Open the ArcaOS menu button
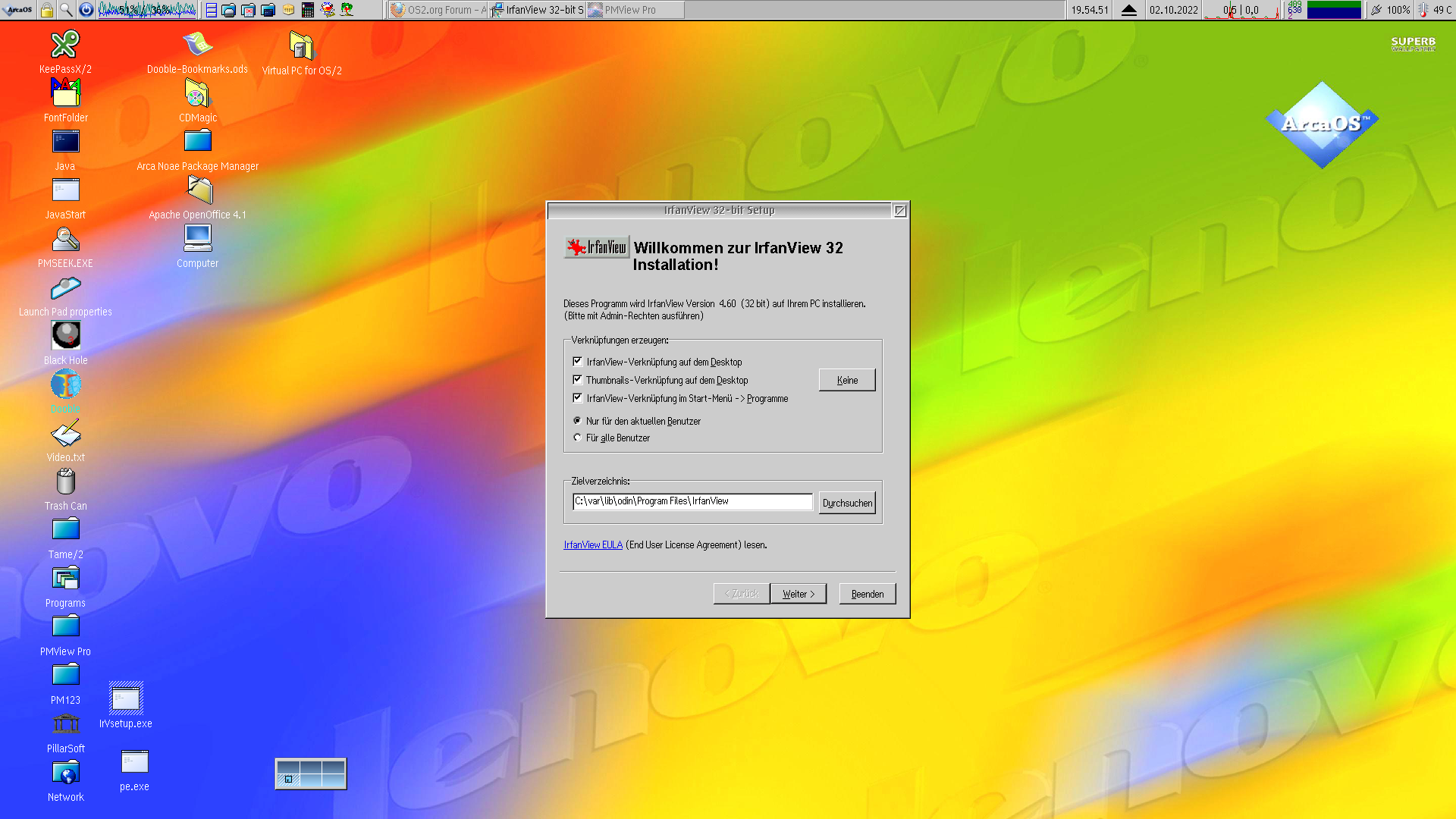The width and height of the screenshot is (1456, 819). coord(18,10)
